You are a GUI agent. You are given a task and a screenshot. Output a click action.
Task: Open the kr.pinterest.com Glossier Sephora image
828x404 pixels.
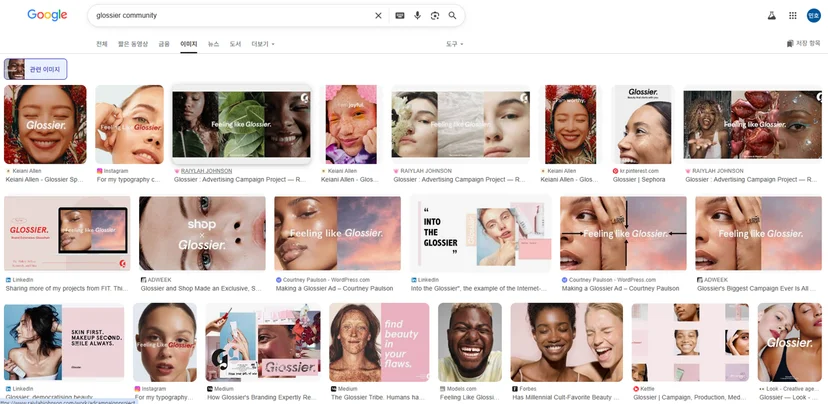point(643,125)
